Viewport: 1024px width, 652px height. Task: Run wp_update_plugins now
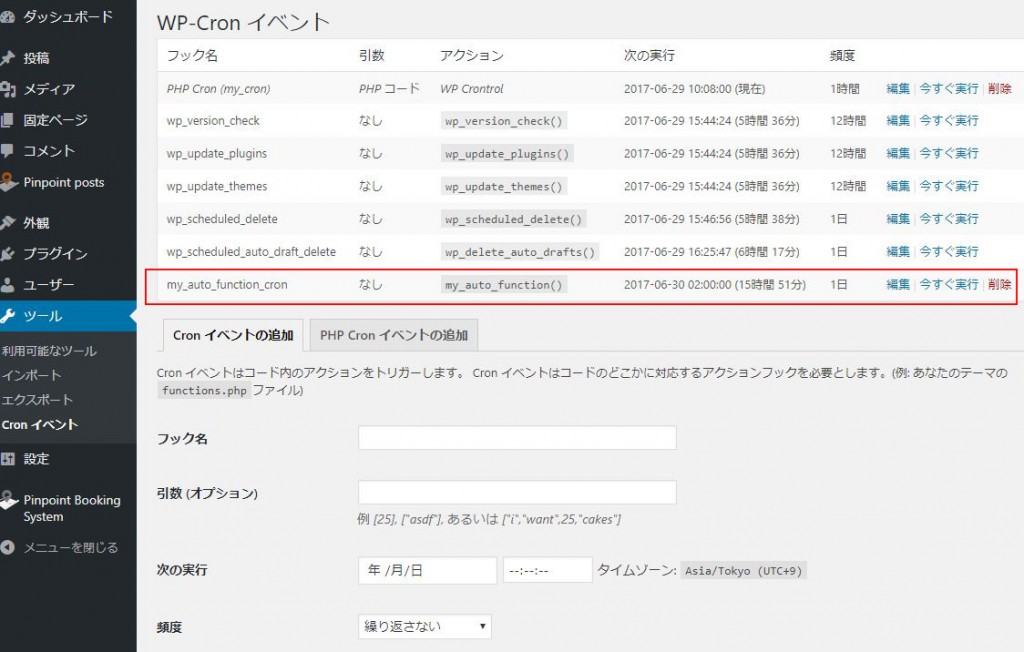pos(949,154)
